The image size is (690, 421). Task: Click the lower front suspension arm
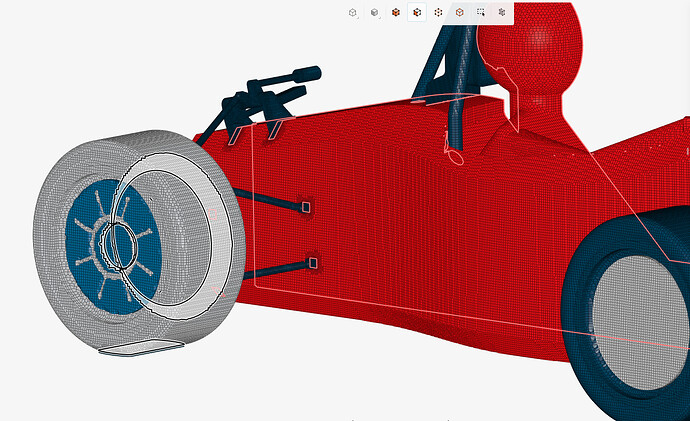(275, 270)
